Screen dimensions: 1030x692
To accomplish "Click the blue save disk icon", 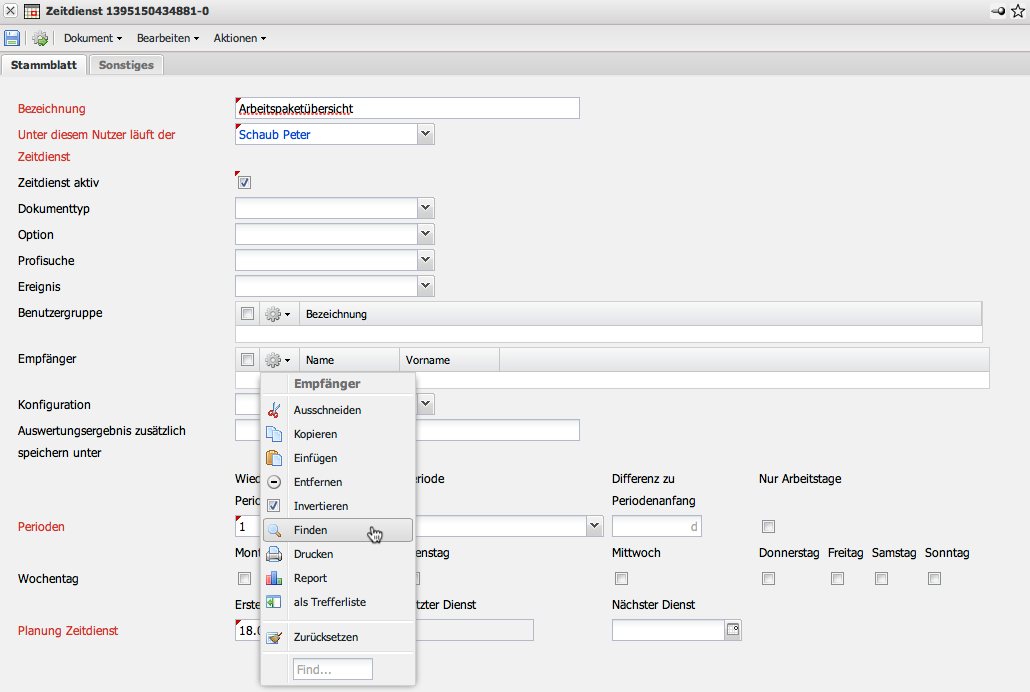I will point(12,38).
